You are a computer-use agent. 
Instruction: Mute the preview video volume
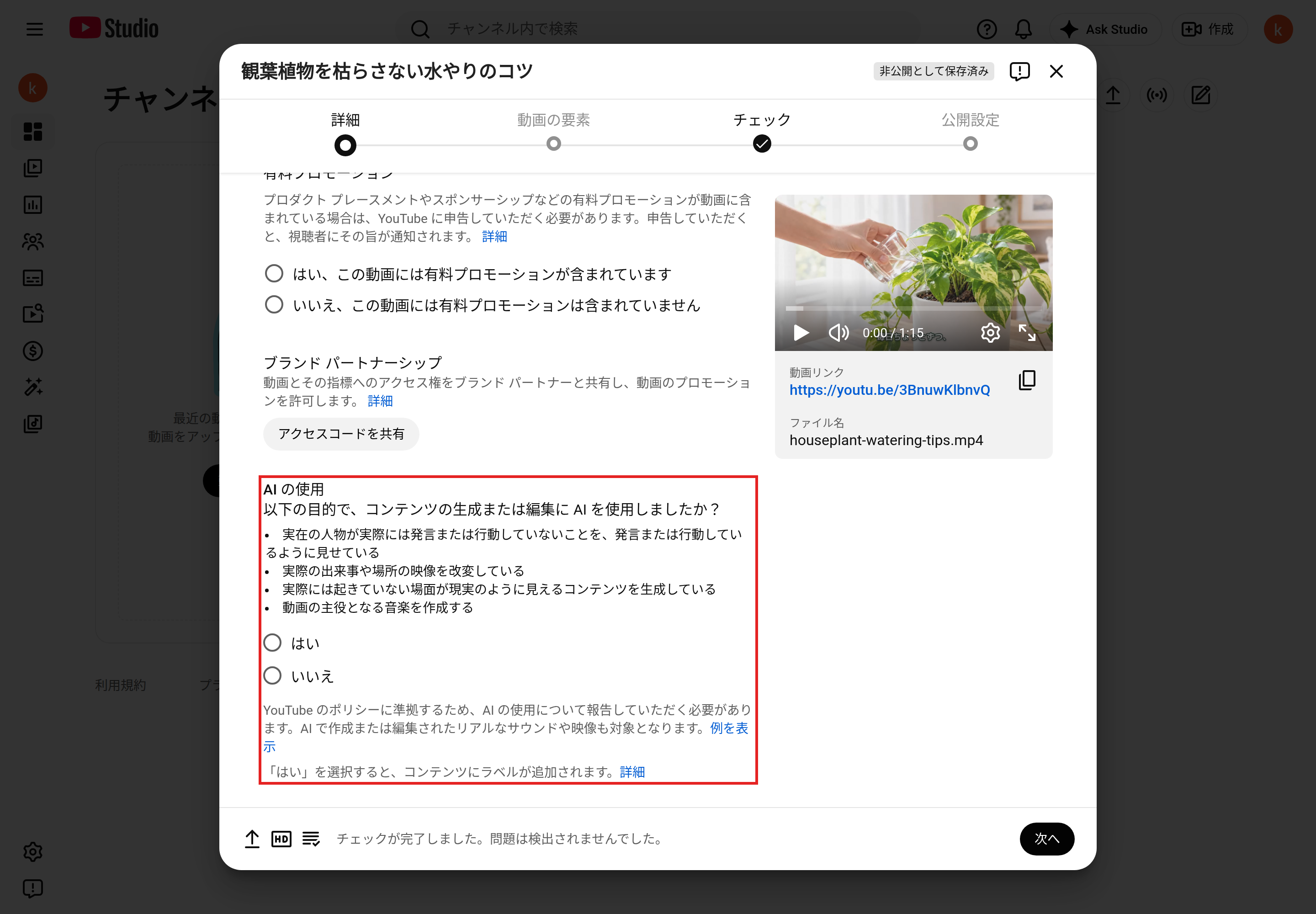click(838, 333)
